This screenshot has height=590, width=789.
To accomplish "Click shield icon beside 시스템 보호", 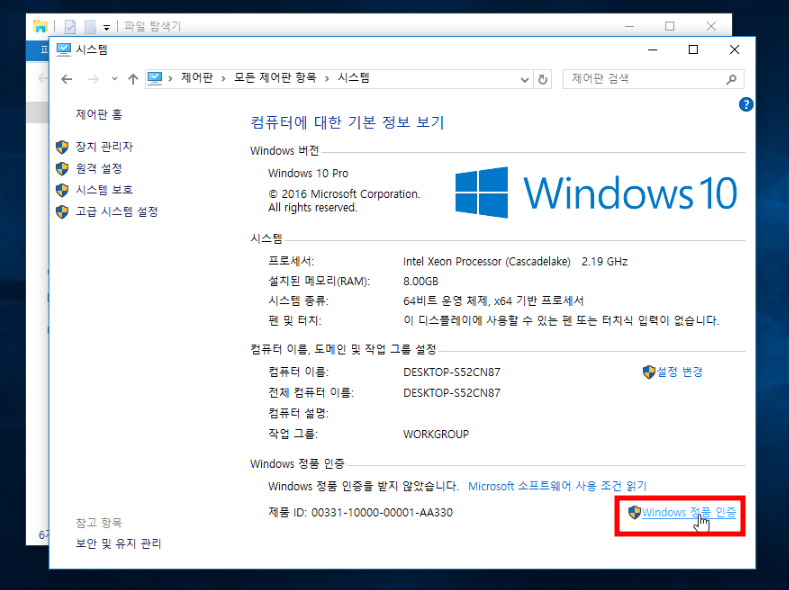I will tap(62, 190).
